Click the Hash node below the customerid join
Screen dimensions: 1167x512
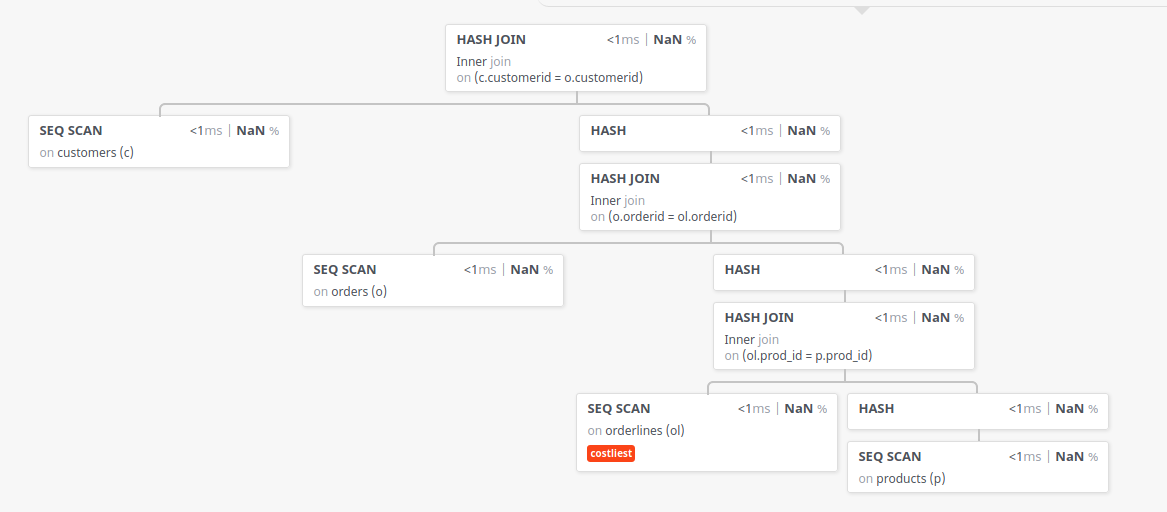click(609, 130)
